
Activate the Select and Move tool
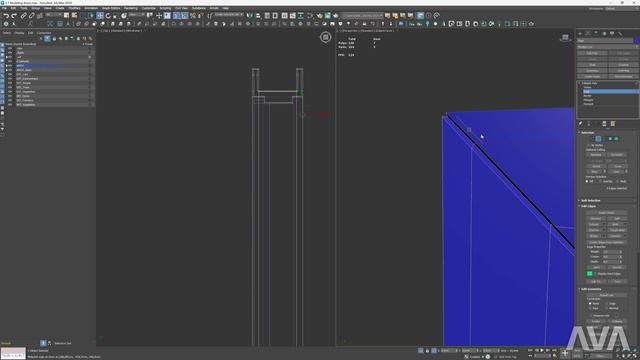(x=100, y=16)
